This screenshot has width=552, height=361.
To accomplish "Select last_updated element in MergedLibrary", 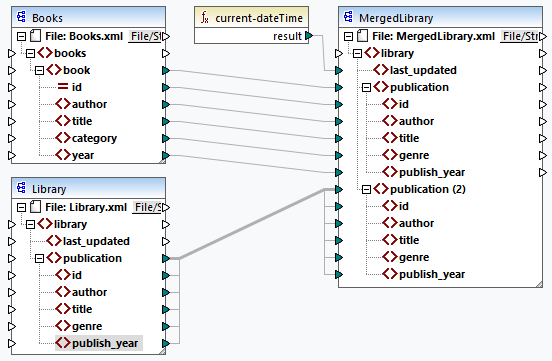I will 423,70.
